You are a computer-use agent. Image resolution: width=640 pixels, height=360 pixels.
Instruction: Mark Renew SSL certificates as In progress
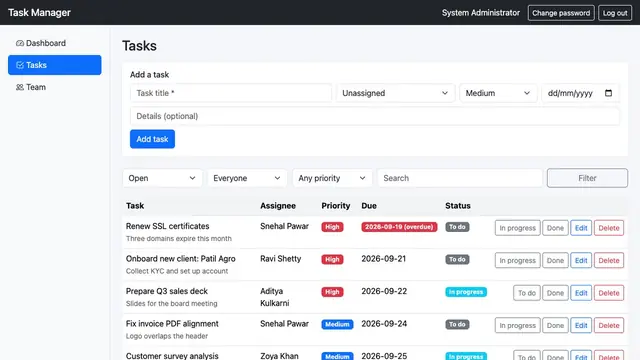point(517,228)
